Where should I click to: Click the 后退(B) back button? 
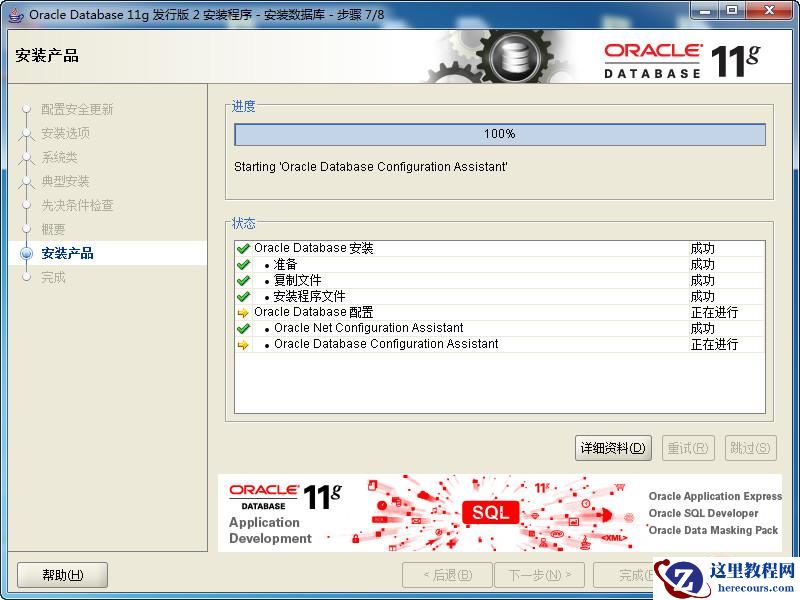click(x=447, y=575)
